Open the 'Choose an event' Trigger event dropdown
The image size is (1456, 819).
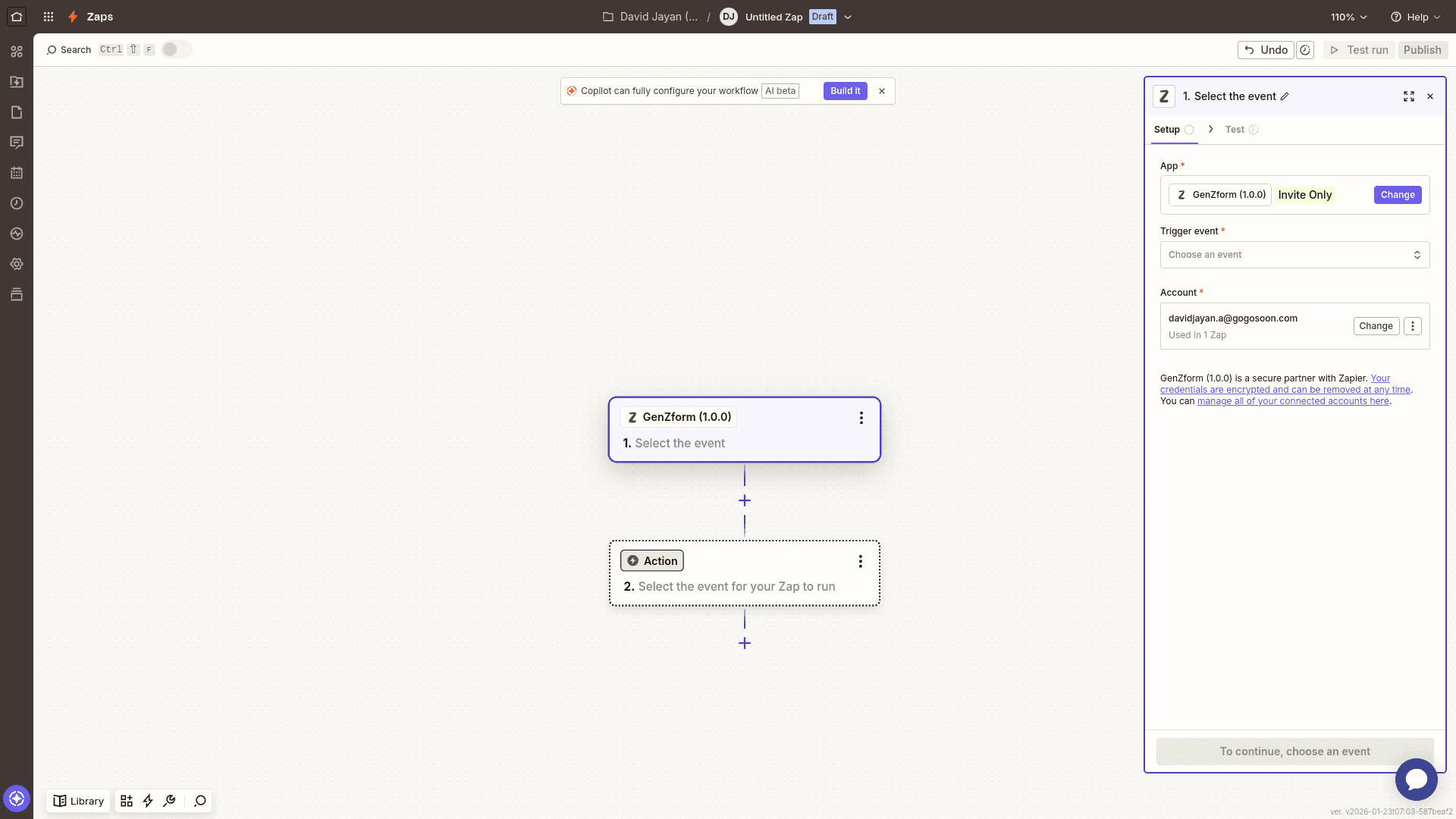(1294, 255)
